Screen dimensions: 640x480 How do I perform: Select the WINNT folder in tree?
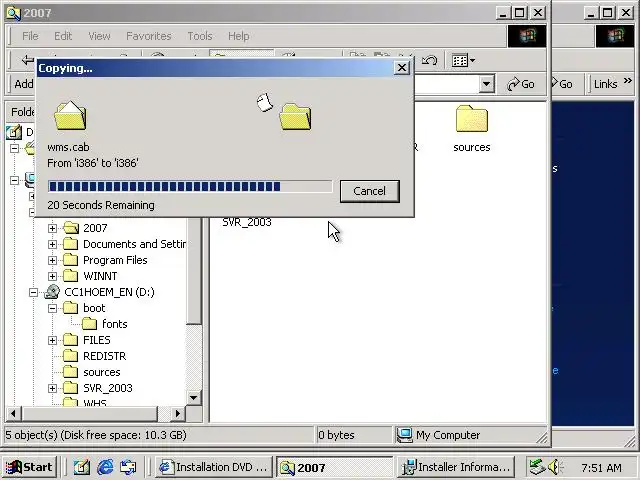tap(90, 276)
